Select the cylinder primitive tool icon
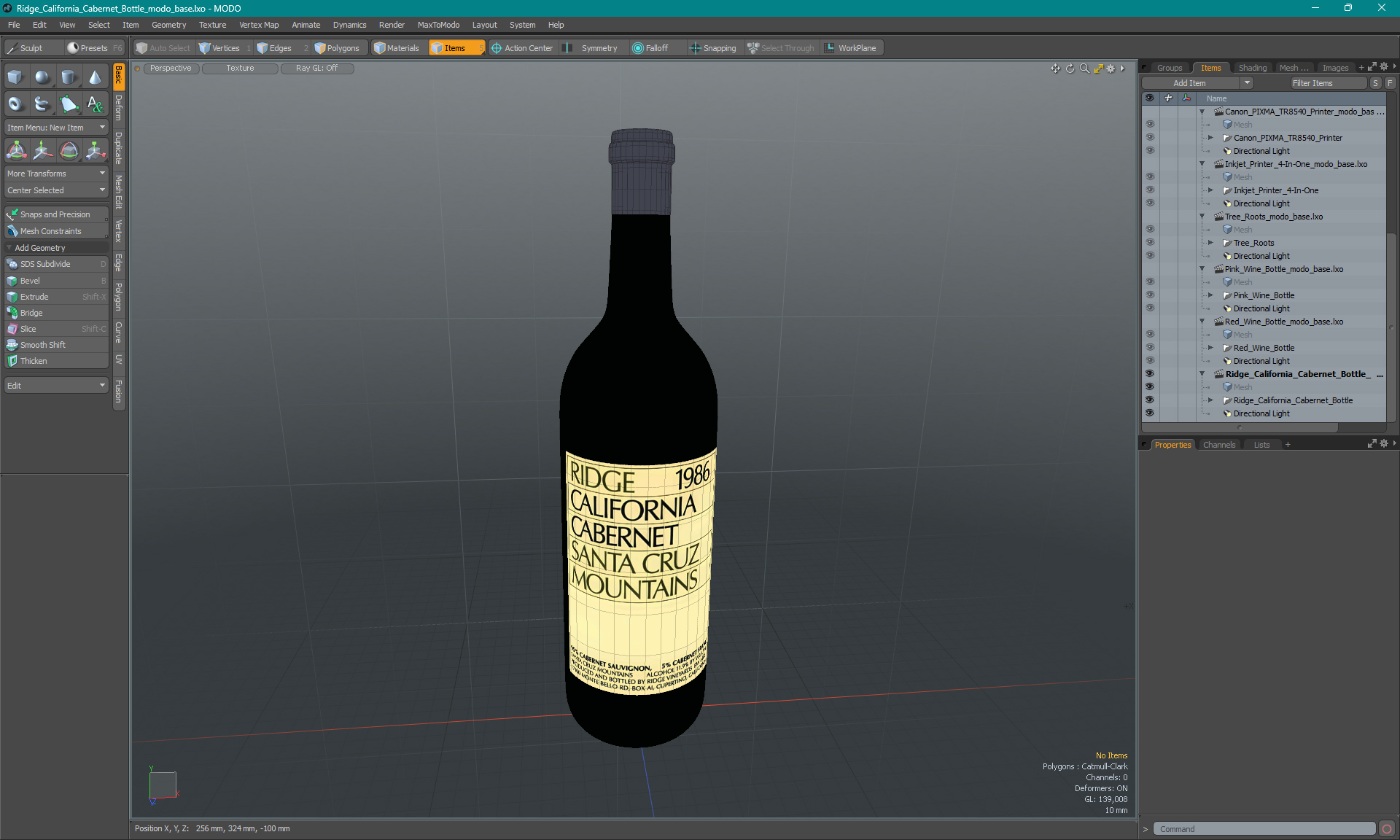The width and height of the screenshot is (1400, 840). (69, 77)
